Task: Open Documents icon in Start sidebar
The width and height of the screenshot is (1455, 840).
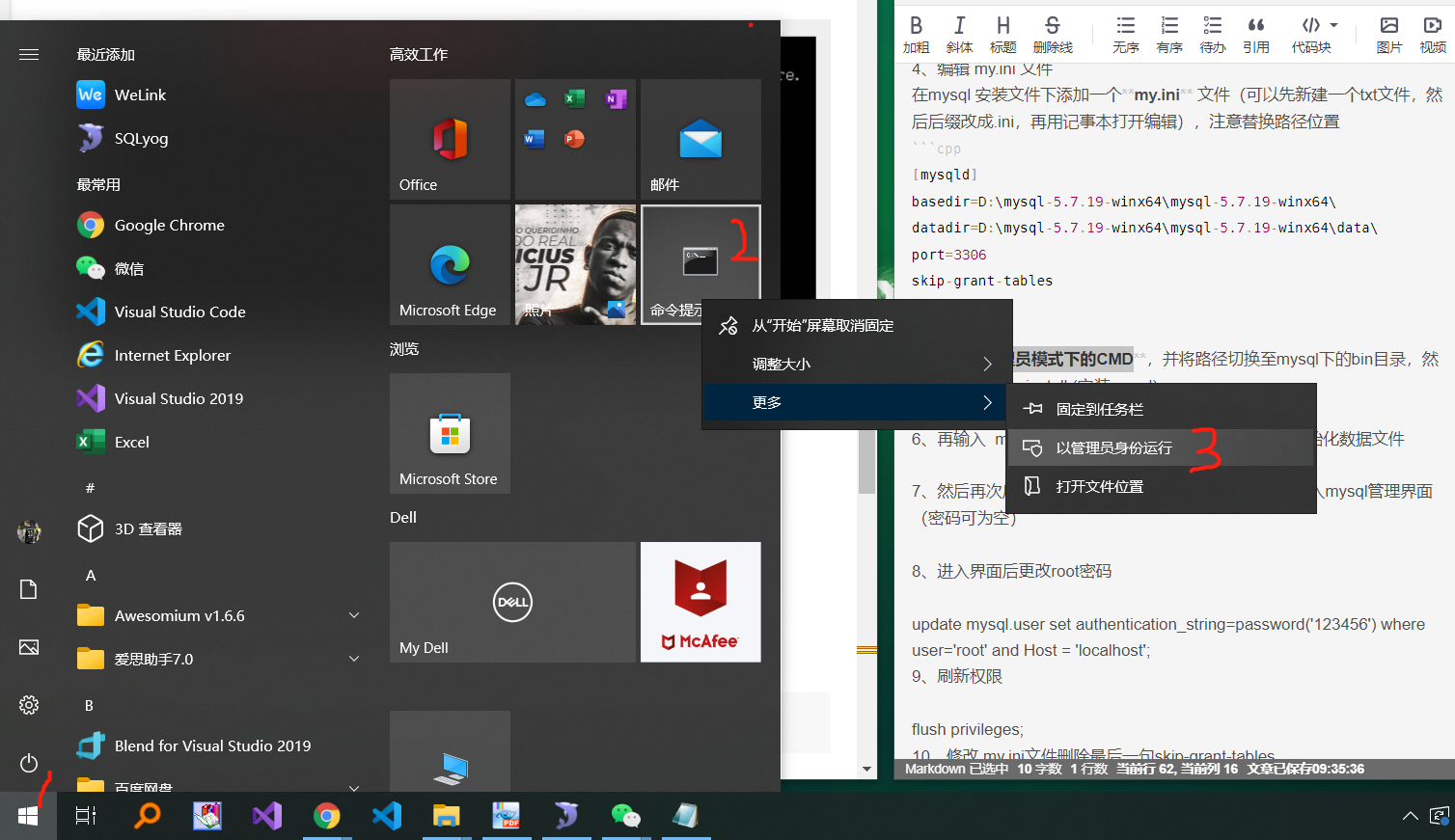Action: click(29, 589)
